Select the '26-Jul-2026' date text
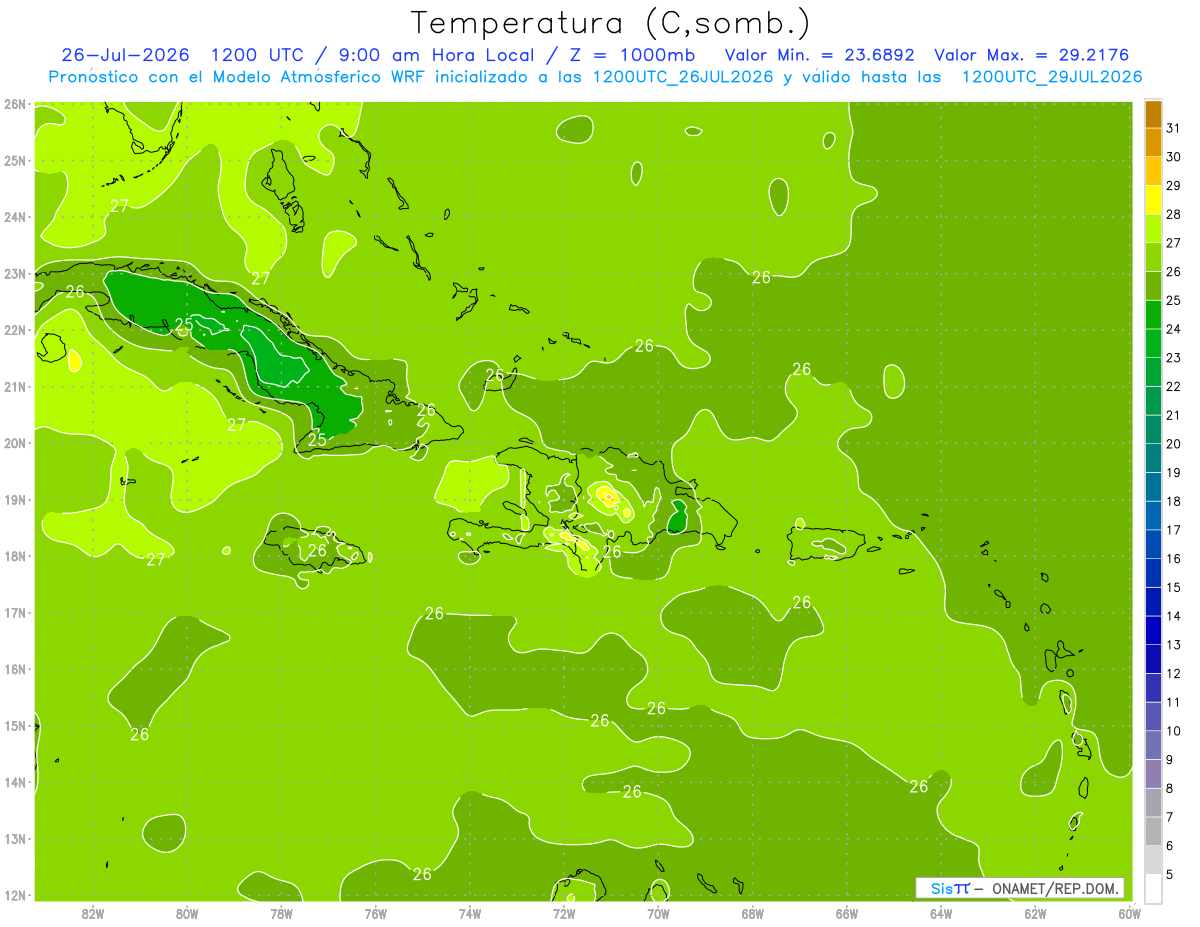 click(x=128, y=55)
